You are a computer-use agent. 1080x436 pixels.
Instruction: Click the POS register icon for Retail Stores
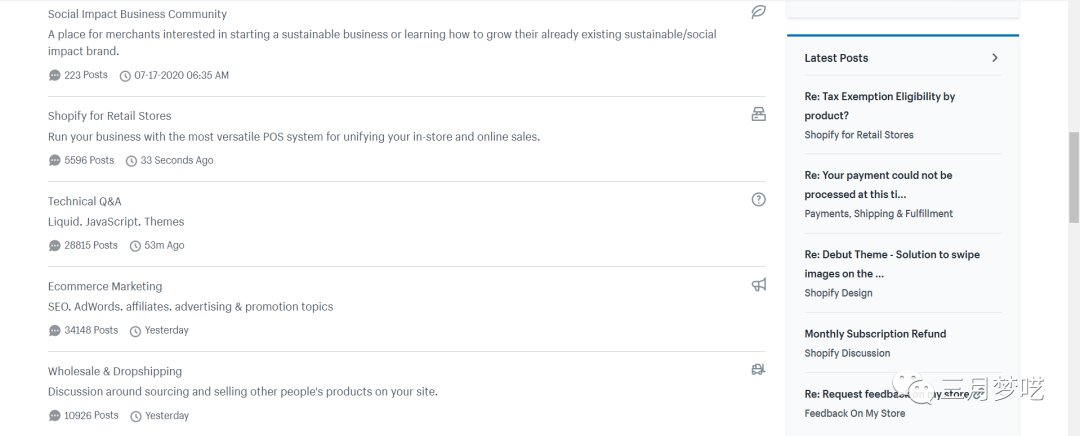coord(758,114)
